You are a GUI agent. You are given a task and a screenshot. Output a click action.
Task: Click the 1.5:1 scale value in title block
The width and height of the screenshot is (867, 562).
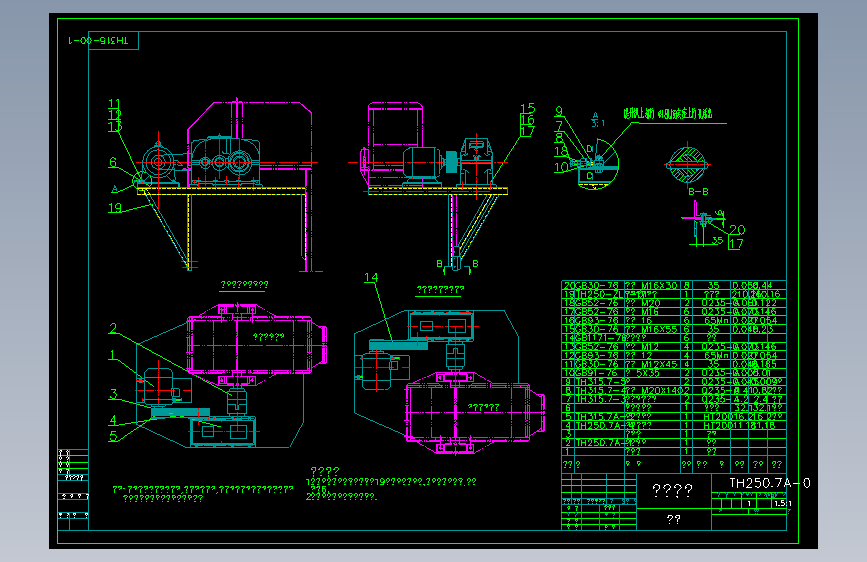tap(782, 503)
